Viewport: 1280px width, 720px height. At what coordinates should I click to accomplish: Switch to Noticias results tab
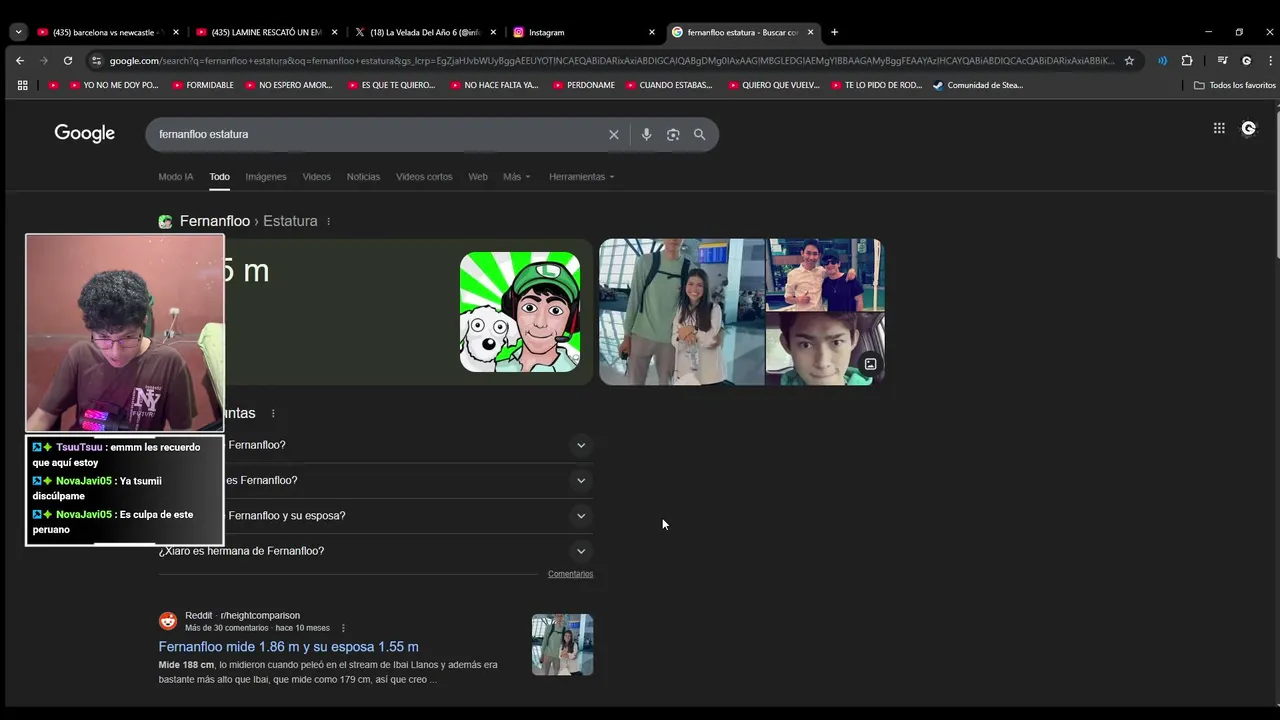(363, 177)
